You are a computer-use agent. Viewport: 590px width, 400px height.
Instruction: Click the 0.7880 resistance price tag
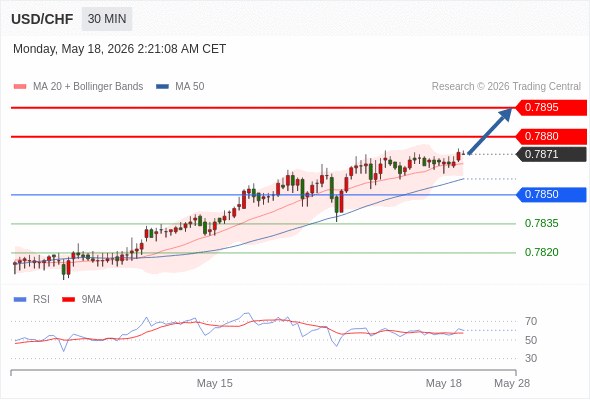coord(551,137)
